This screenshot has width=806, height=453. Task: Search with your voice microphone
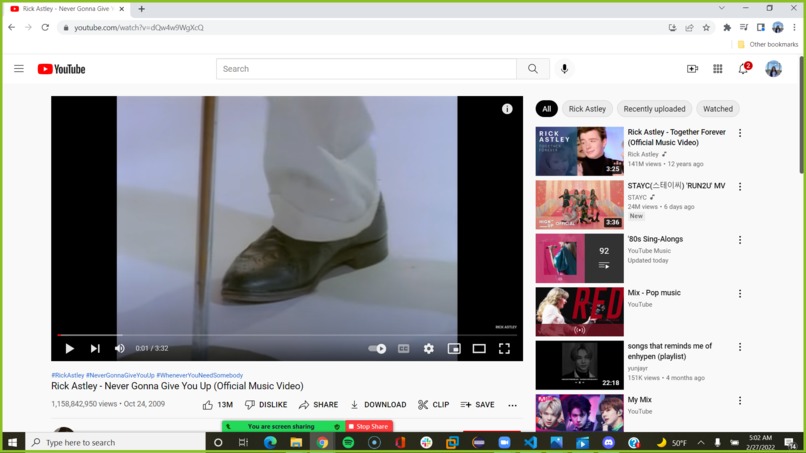click(x=564, y=69)
